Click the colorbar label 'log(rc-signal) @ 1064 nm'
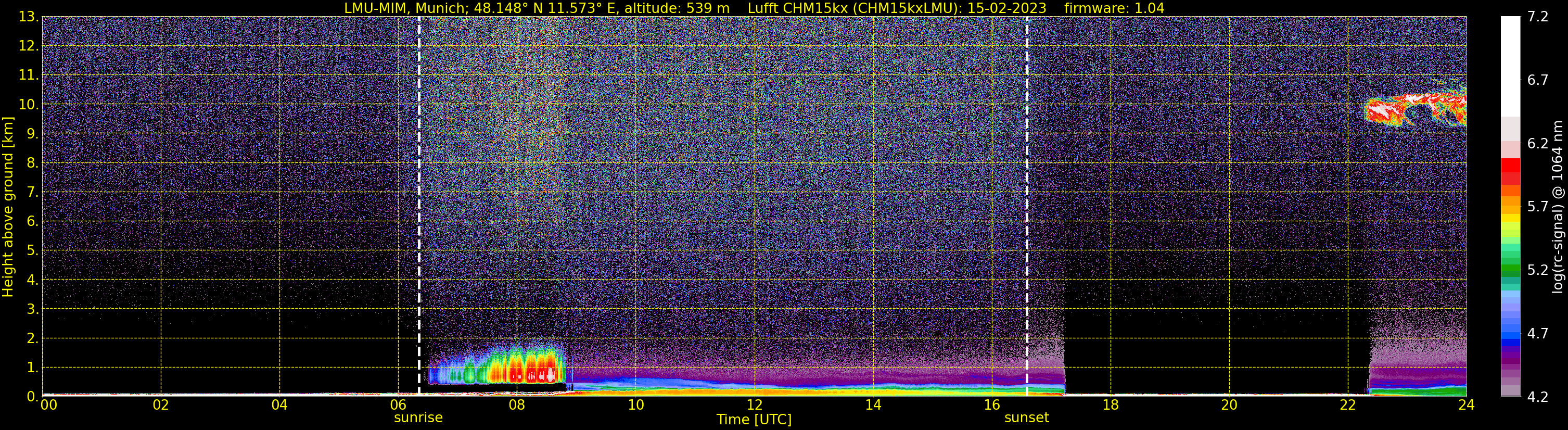Screen dimensions: 1568x430 [x=1557, y=207]
